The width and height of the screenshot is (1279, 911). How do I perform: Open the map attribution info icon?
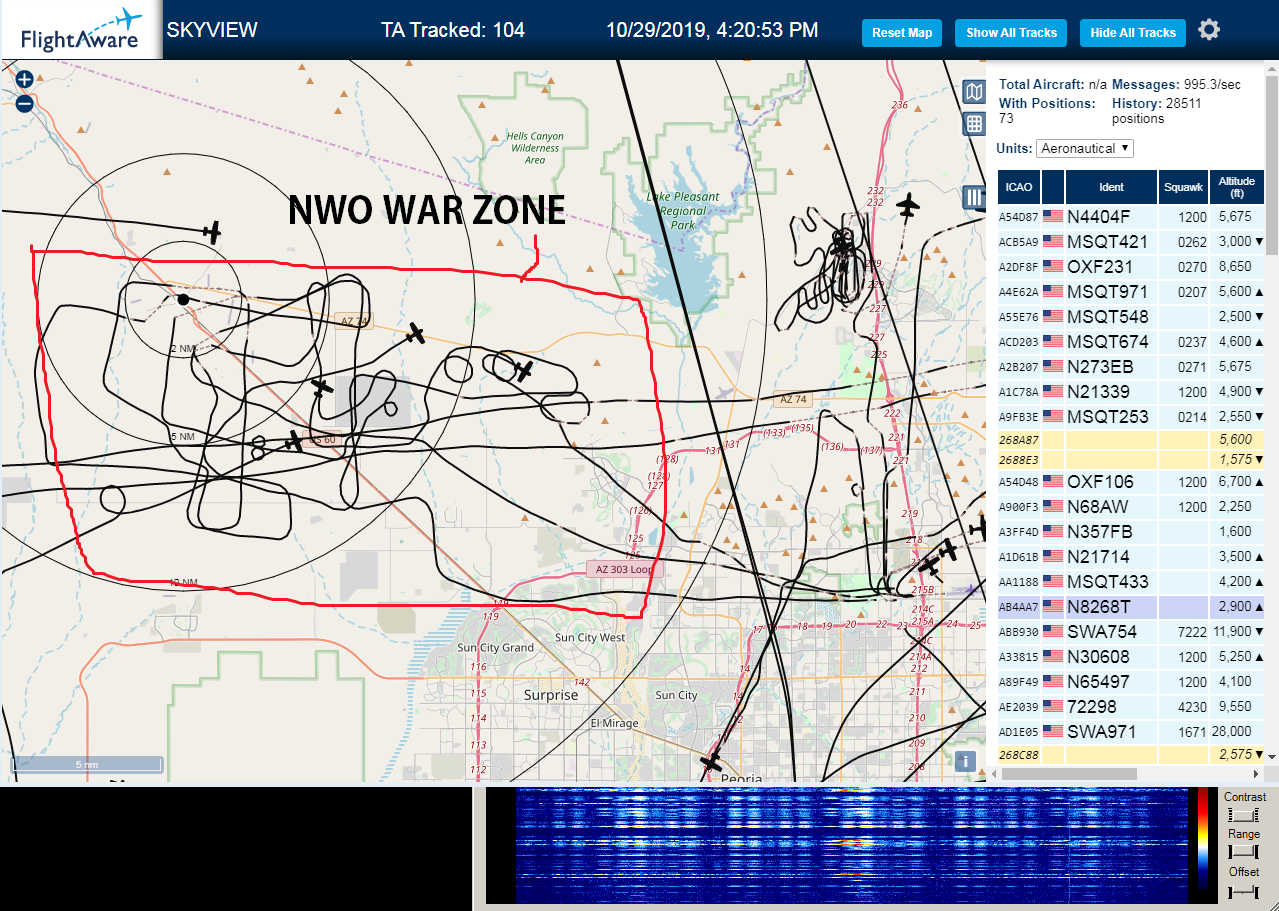coord(965,761)
